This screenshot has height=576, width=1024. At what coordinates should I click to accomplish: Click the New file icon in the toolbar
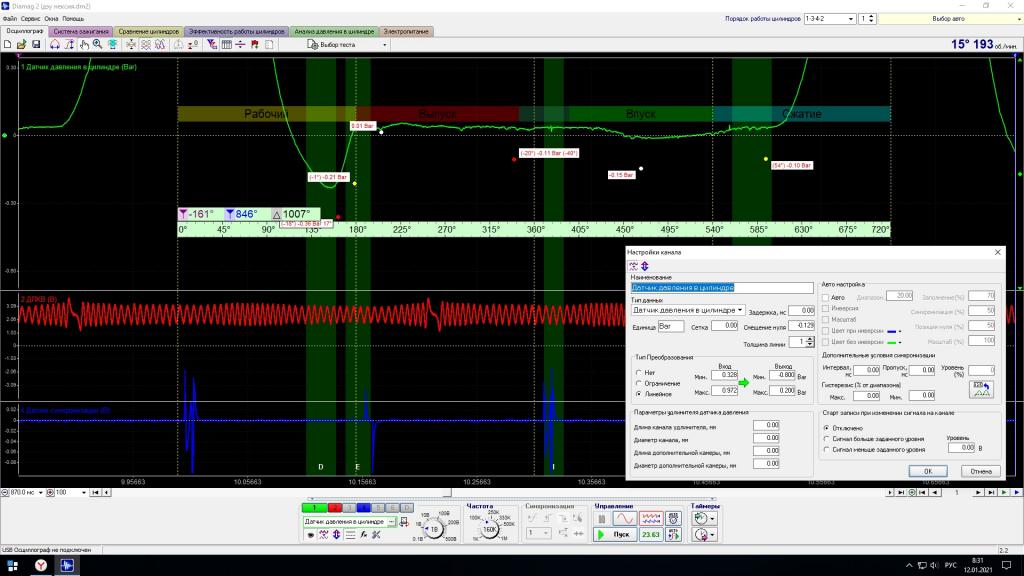(7, 44)
